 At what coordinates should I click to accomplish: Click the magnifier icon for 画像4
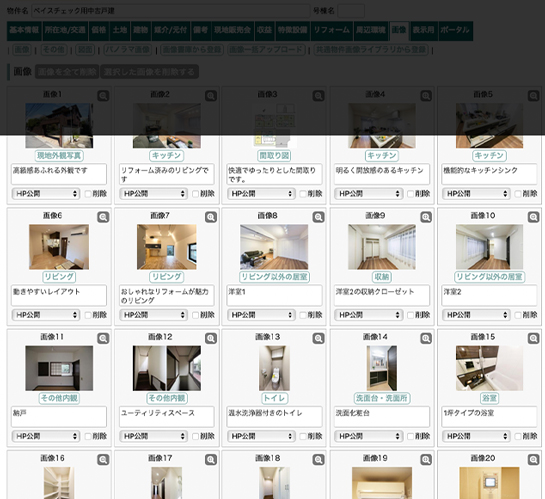[426, 96]
